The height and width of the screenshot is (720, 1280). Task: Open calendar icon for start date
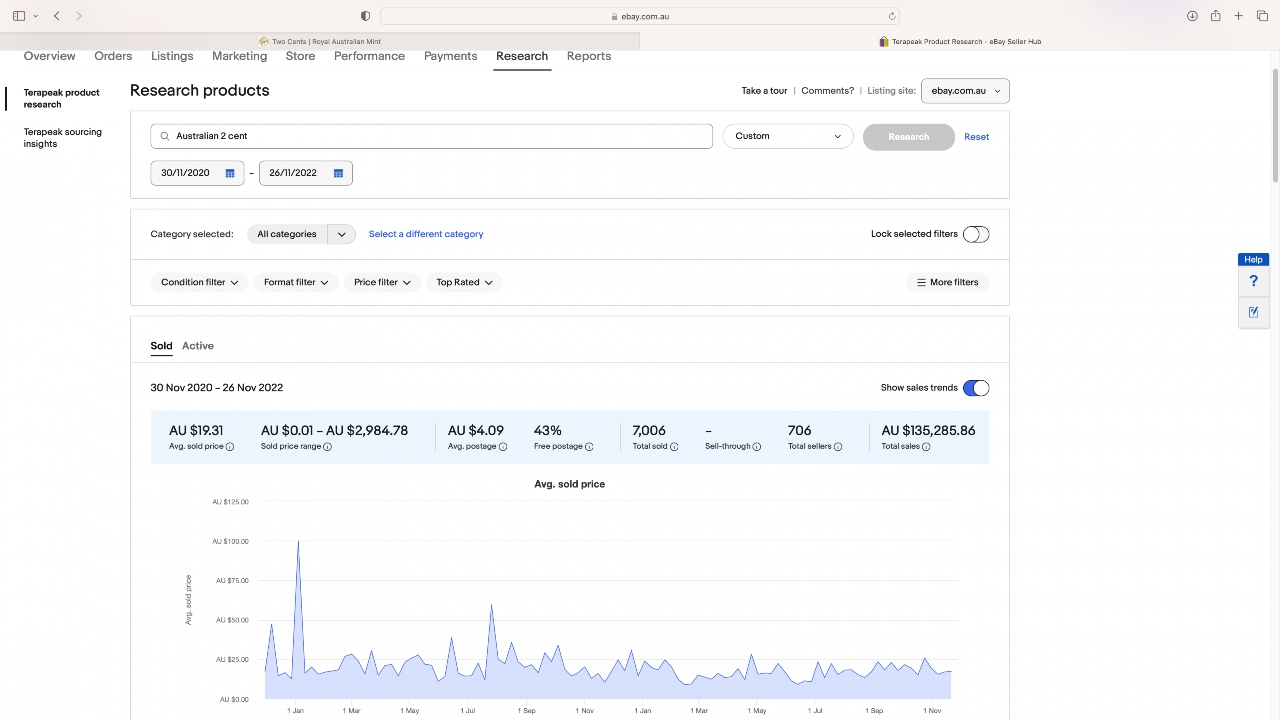point(230,173)
